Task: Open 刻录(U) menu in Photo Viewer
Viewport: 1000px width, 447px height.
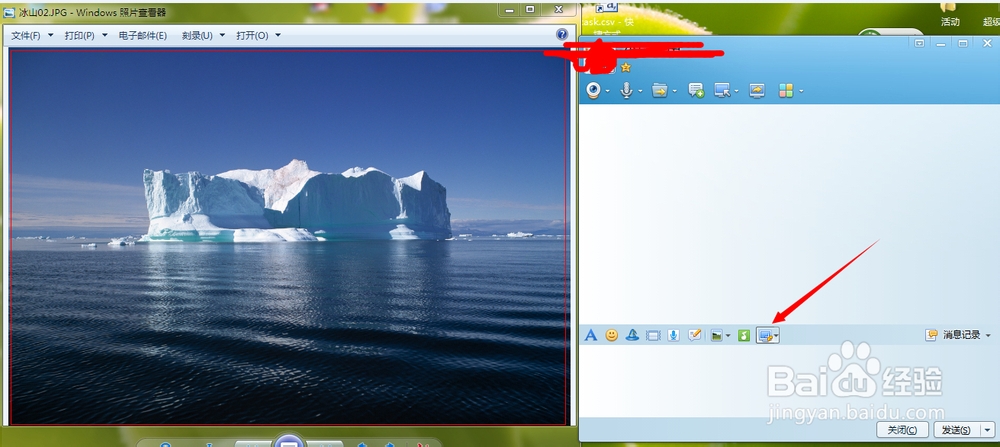Action: 203,36
